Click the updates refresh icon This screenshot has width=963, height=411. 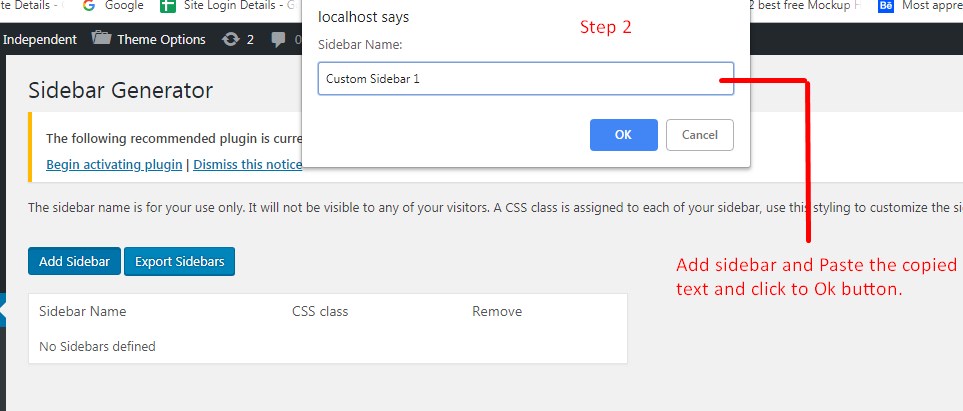[231, 39]
